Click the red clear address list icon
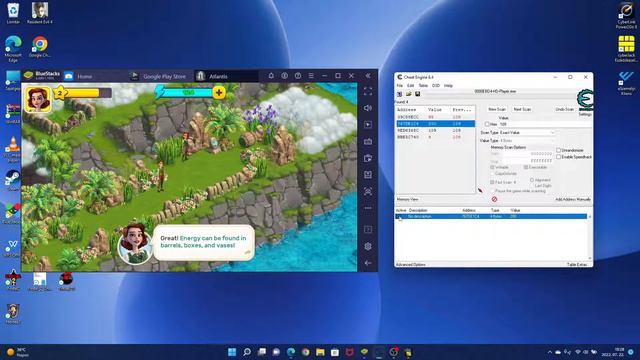 tap(494, 199)
